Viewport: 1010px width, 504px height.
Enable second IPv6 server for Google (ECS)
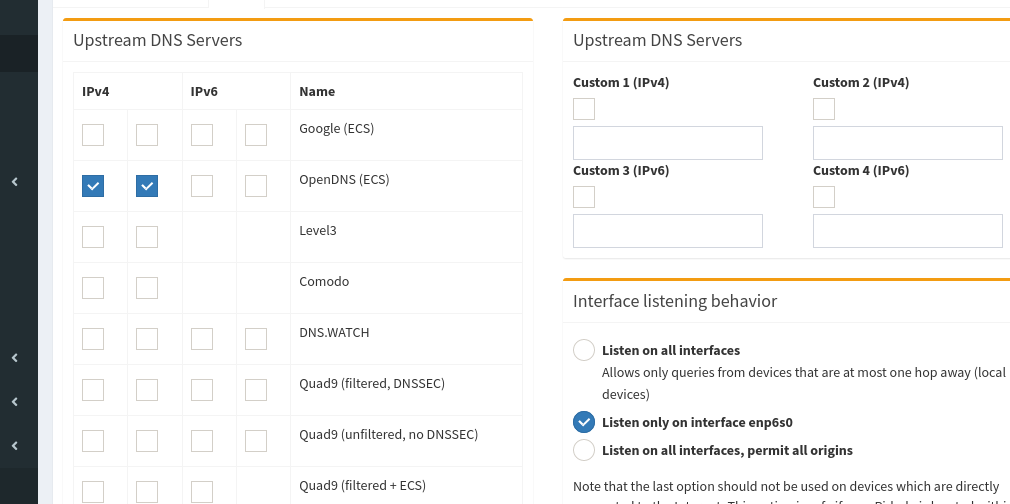tap(256, 135)
